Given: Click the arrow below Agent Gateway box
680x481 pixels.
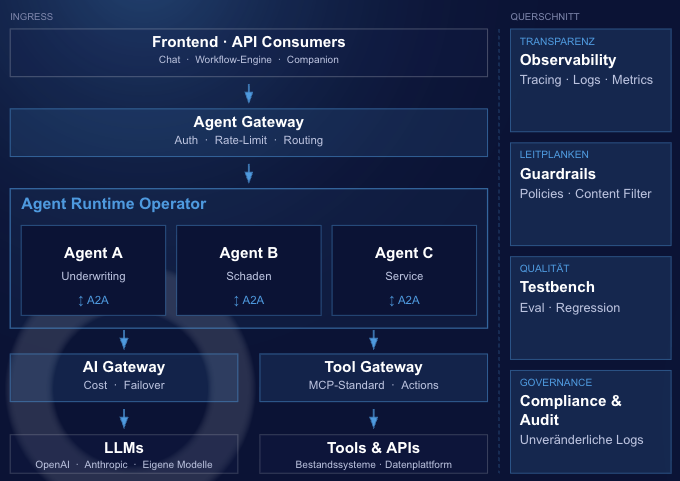Looking at the screenshot, I should 249,173.
